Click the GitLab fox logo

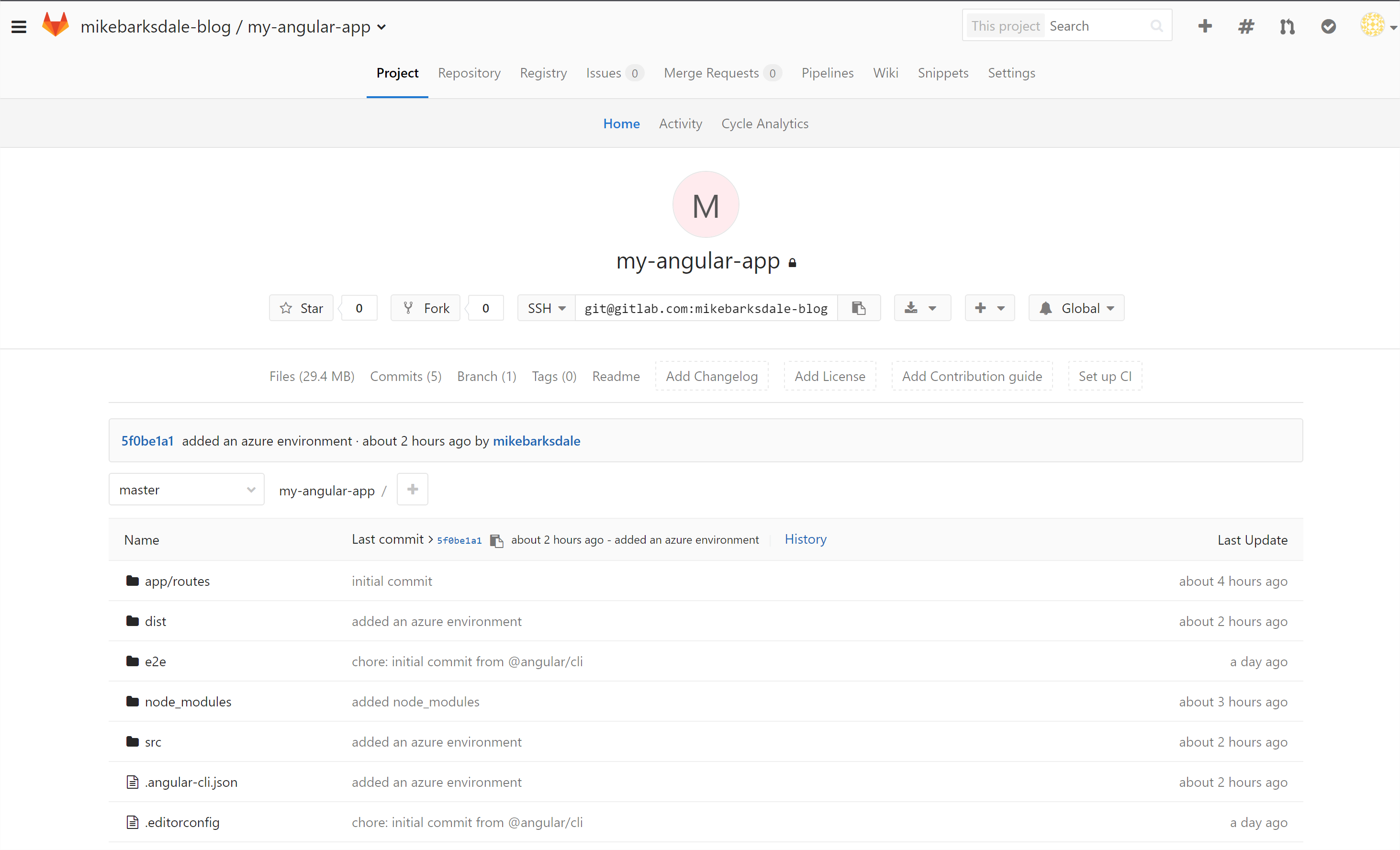click(55, 24)
